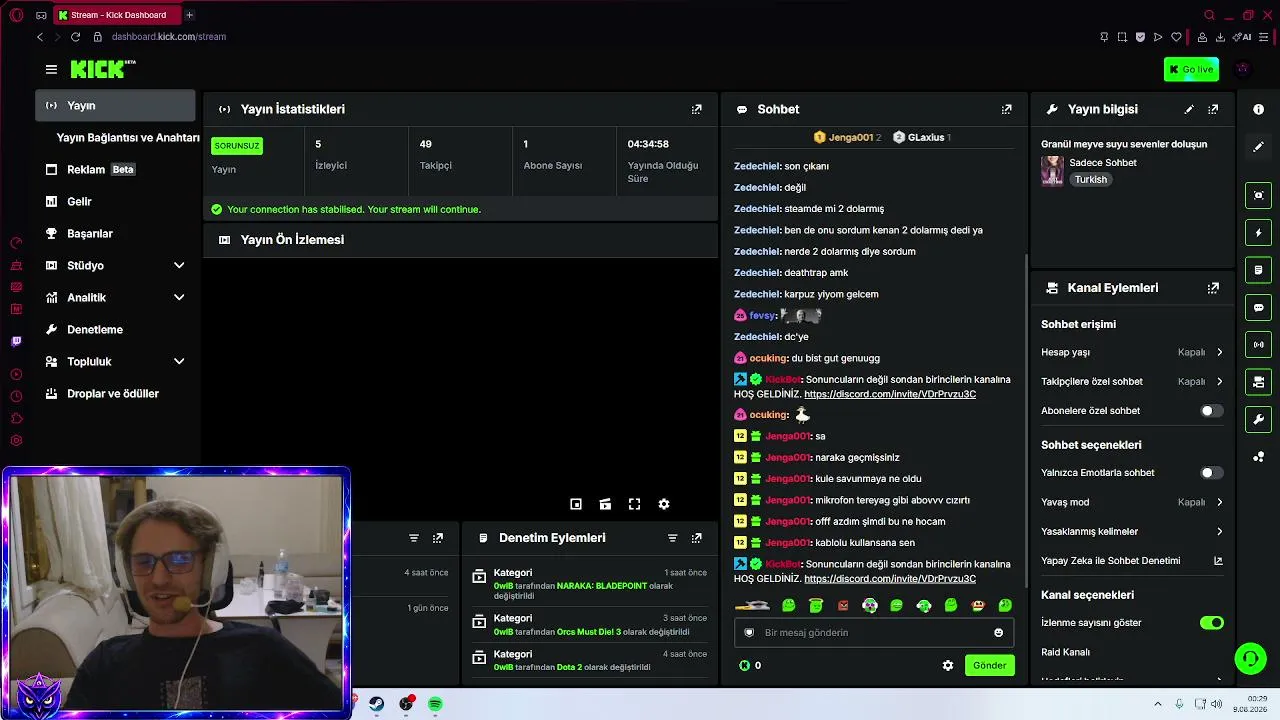Open Hesap yaşı options

1132,352
